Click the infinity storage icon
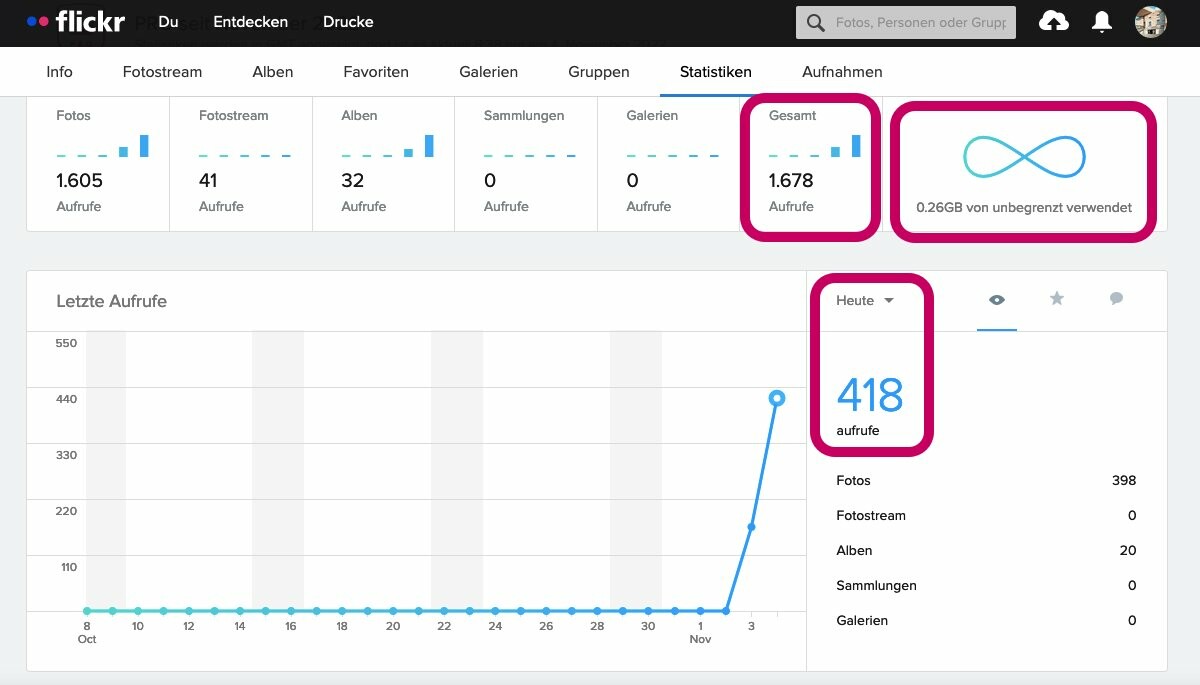Viewport: 1200px width, 685px height. 1024,157
